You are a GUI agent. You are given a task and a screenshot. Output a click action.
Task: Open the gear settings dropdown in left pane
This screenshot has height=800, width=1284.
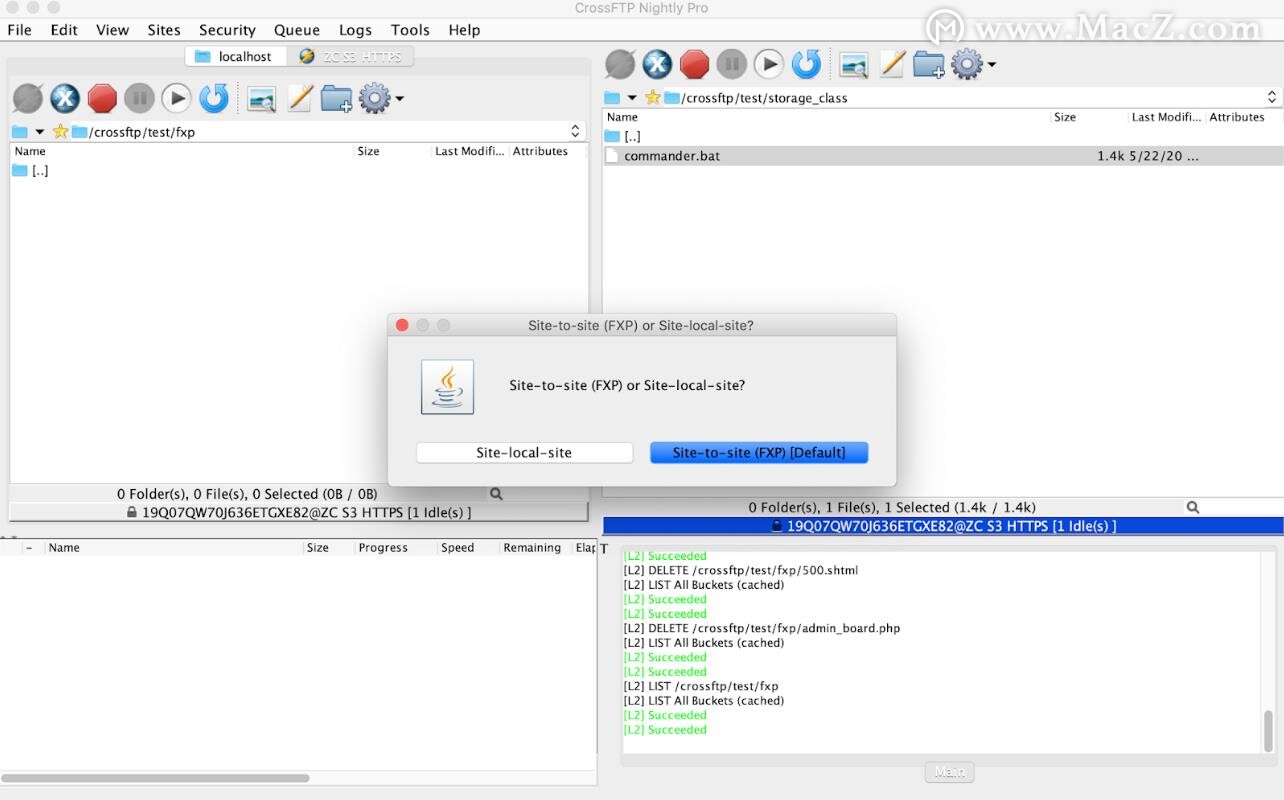point(381,98)
